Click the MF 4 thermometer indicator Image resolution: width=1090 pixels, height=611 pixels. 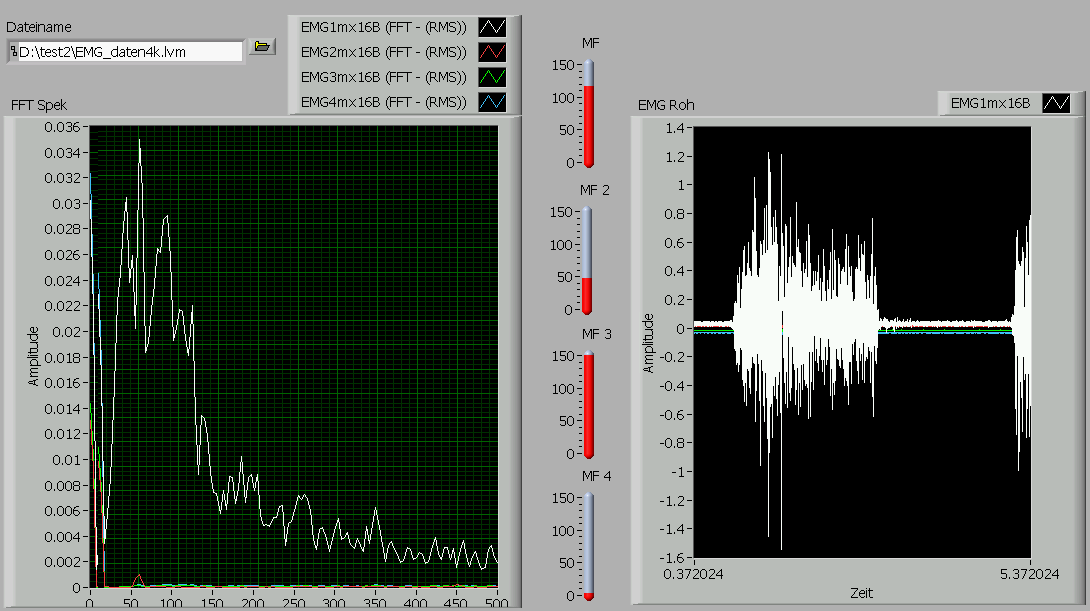[588, 547]
